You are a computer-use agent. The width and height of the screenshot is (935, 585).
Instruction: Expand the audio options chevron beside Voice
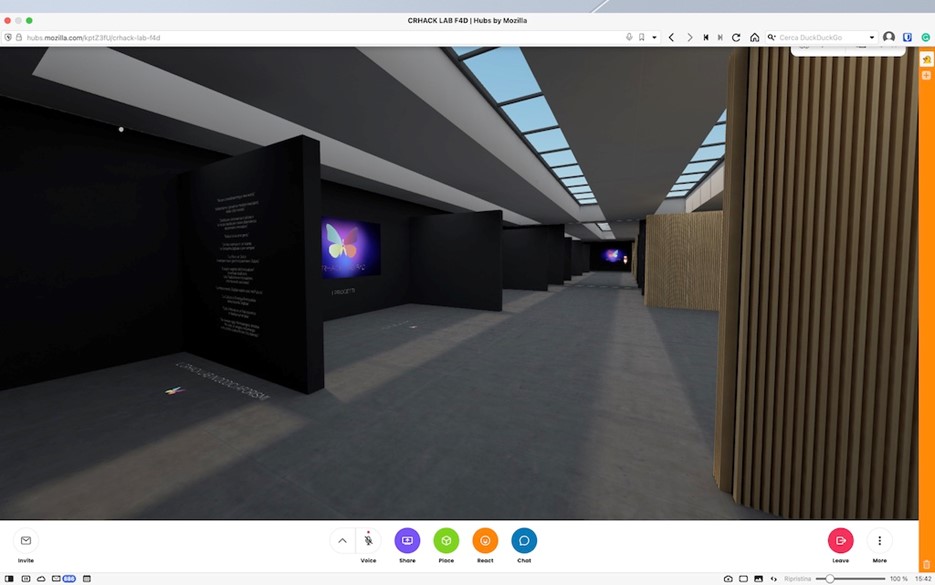[342, 540]
